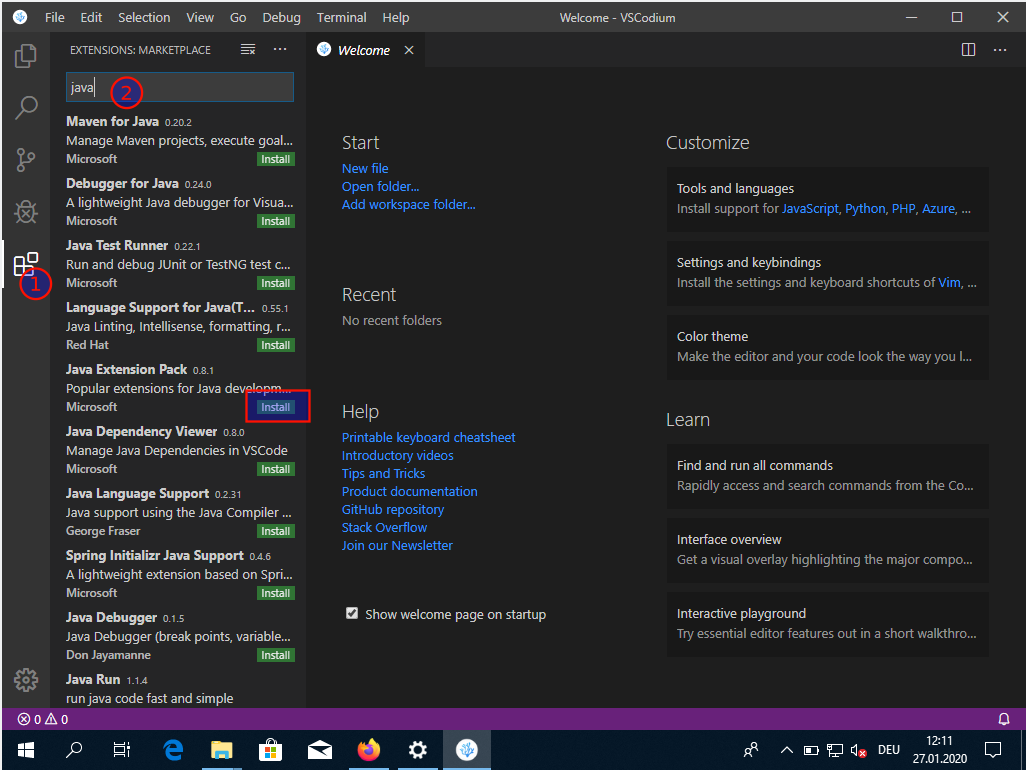Split the editor to the right
Screen dimensions: 1026x770
tap(968, 50)
